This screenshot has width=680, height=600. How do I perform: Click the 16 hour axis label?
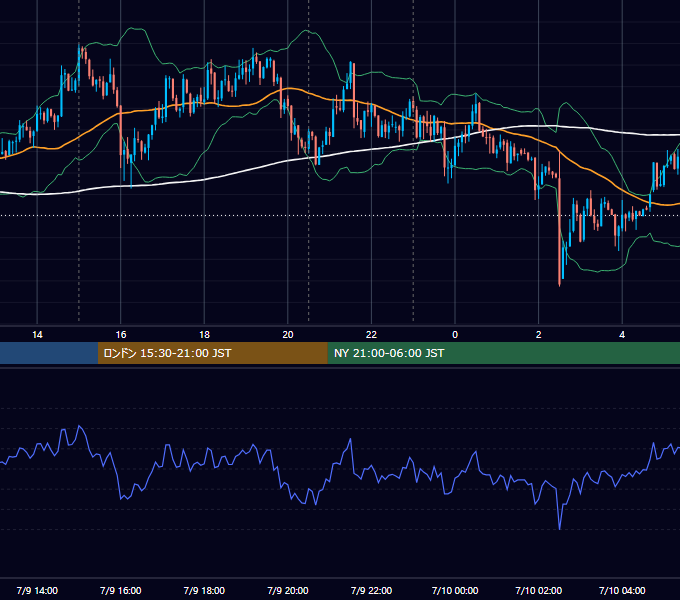point(121,335)
